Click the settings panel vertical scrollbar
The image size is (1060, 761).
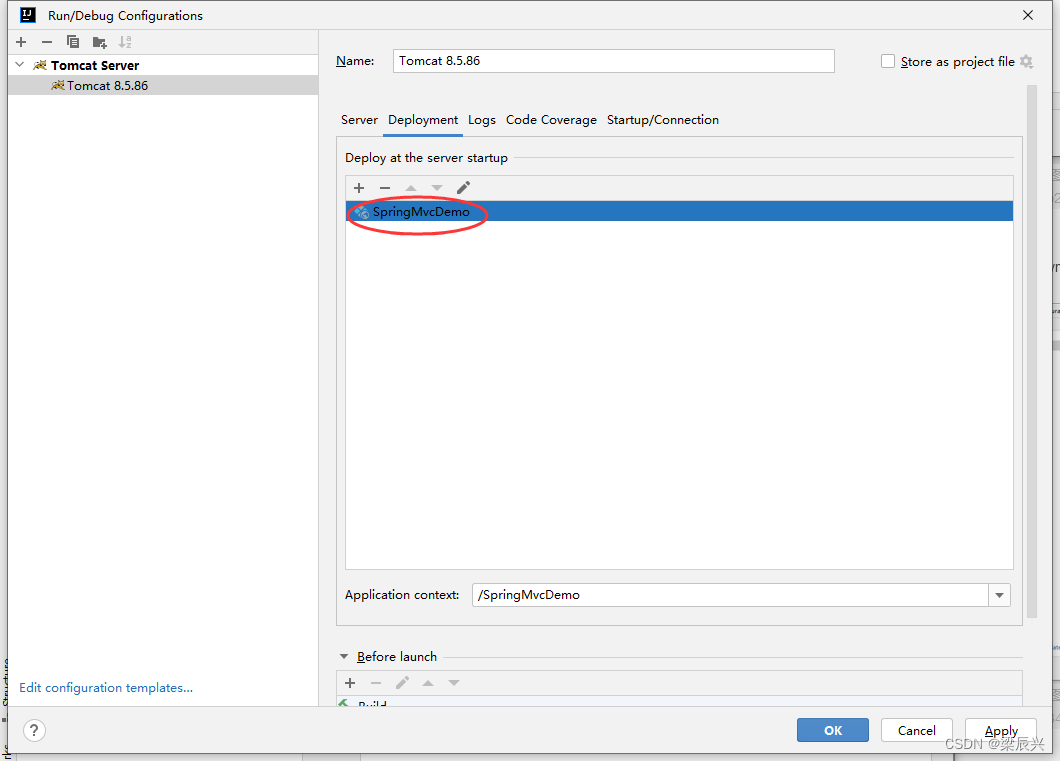coord(1031,351)
